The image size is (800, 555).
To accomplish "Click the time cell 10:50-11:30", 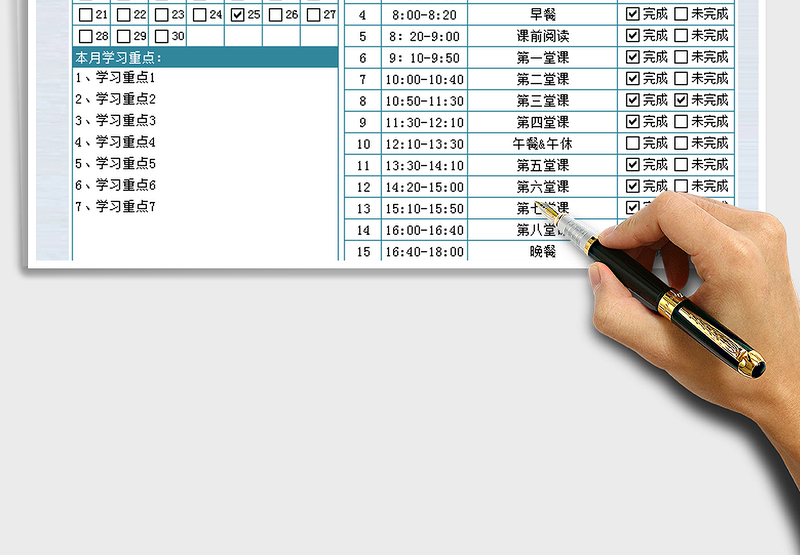I will point(424,100).
